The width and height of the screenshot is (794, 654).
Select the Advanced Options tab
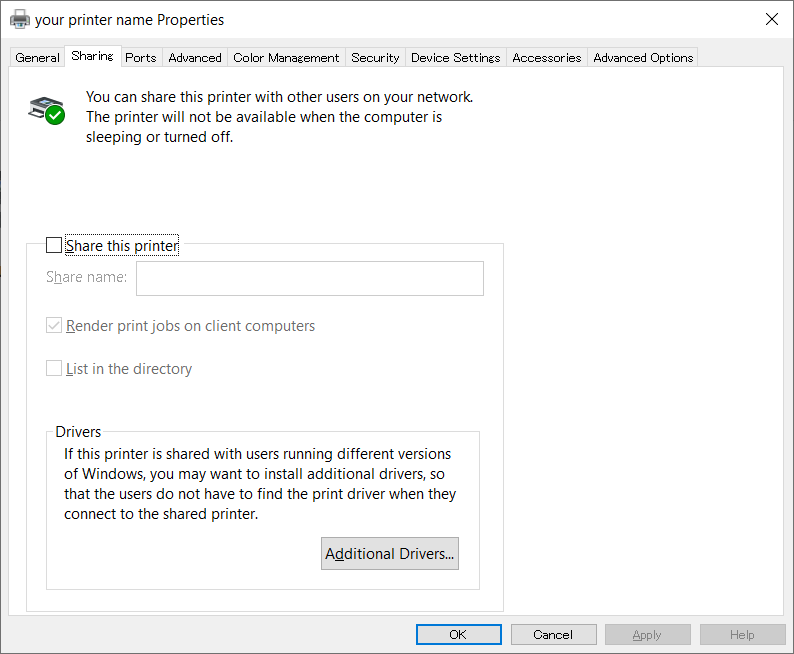coord(643,58)
